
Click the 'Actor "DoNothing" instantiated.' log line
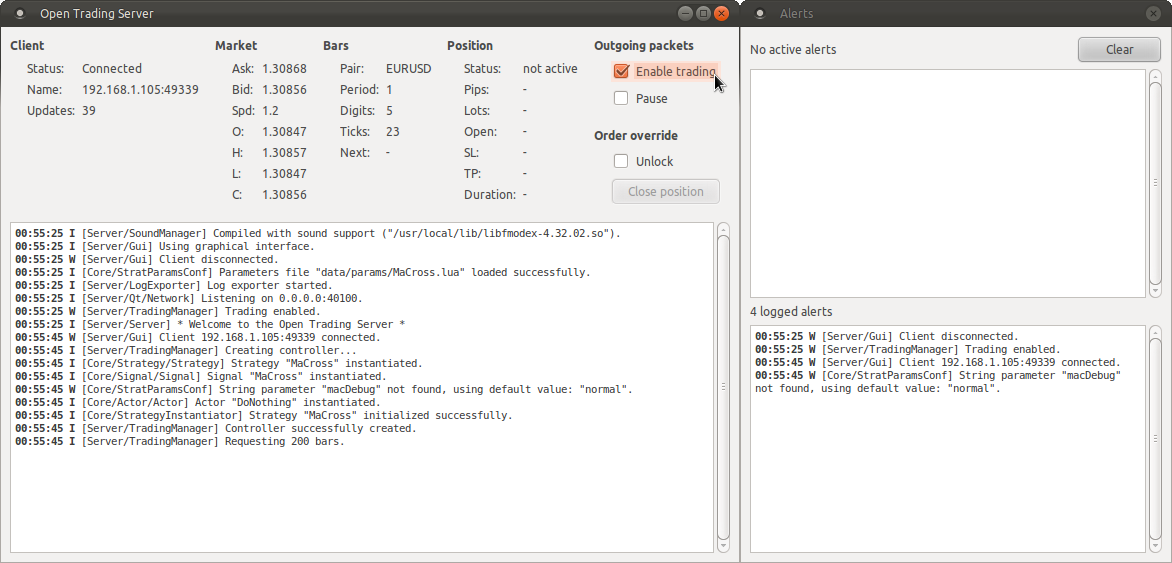[x=197, y=403]
